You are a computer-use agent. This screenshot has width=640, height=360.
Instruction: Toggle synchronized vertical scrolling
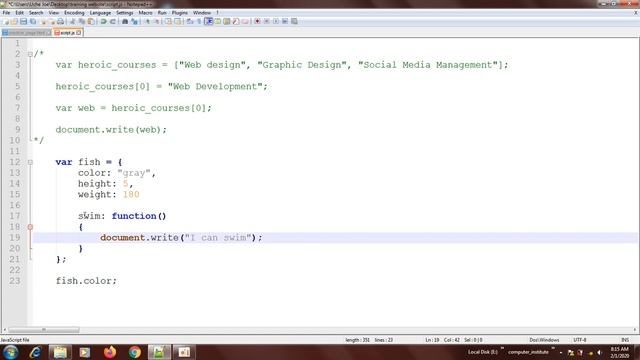click(x=168, y=21)
